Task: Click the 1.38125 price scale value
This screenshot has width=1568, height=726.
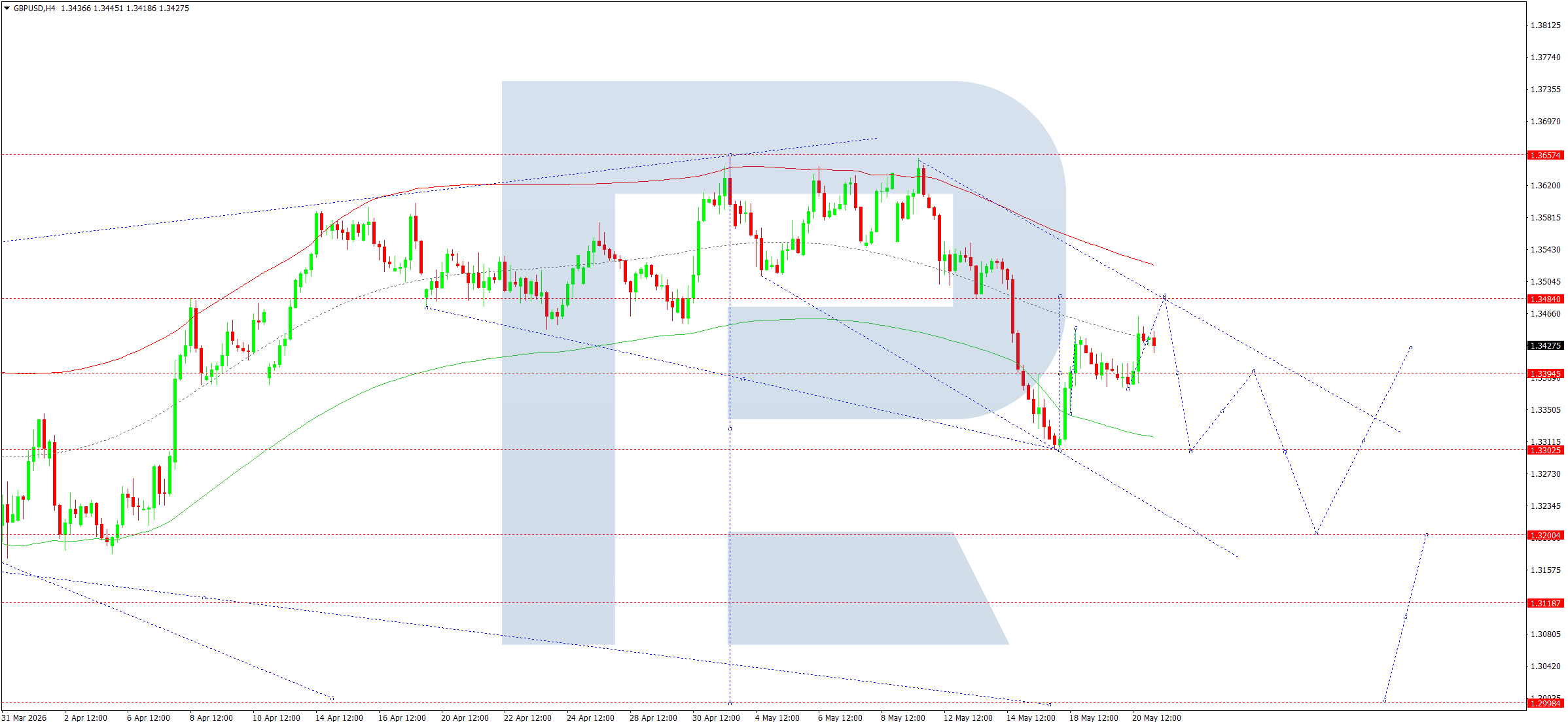Action: [x=1545, y=26]
